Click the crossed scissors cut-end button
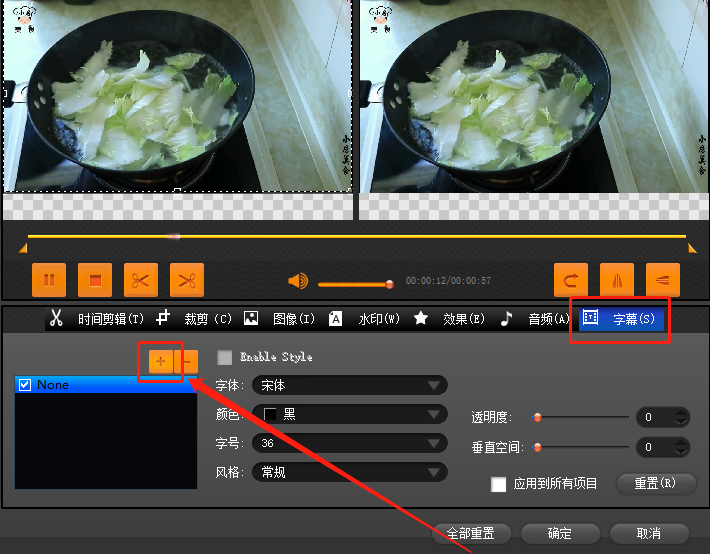Image resolution: width=710 pixels, height=554 pixels. pyautogui.click(x=187, y=280)
